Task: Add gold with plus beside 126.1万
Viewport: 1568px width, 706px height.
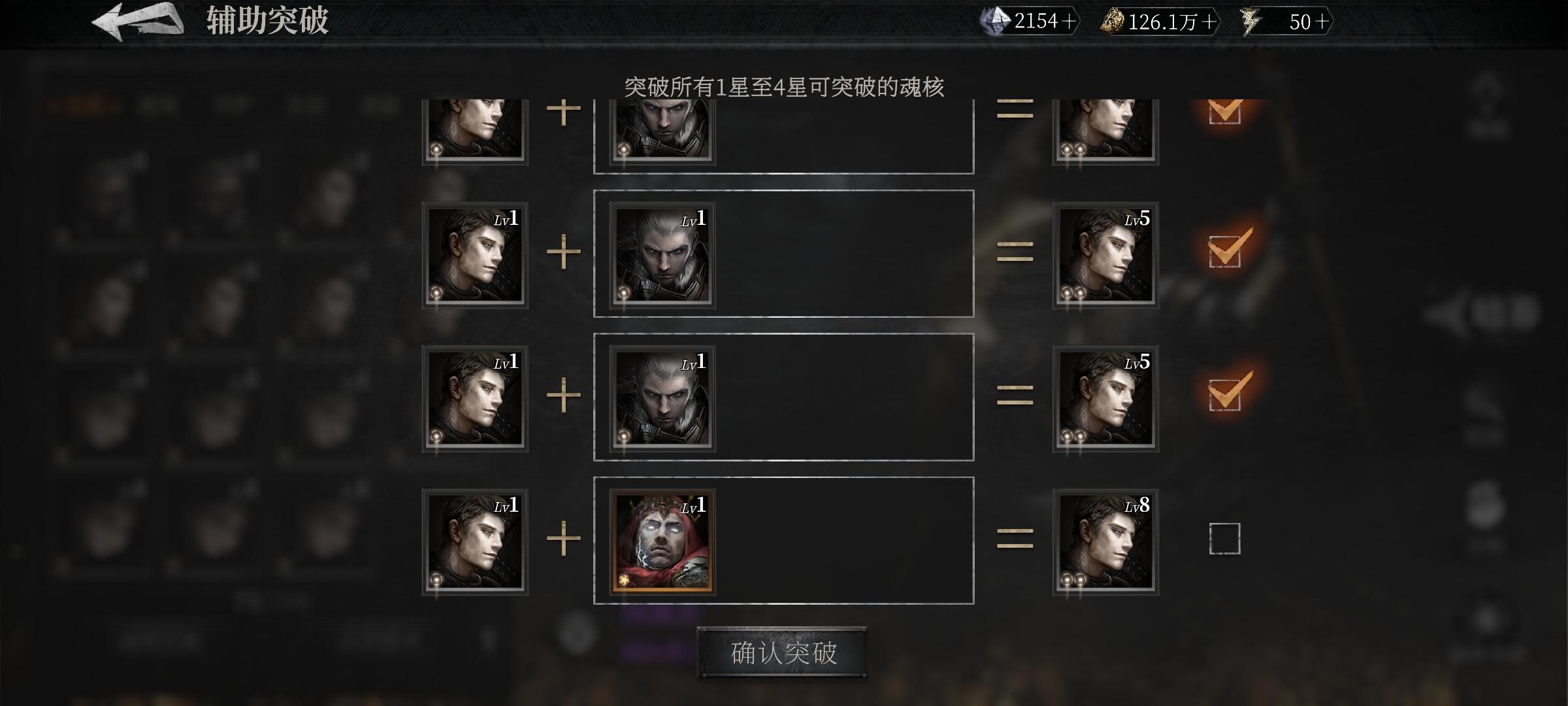Action: point(1209,22)
